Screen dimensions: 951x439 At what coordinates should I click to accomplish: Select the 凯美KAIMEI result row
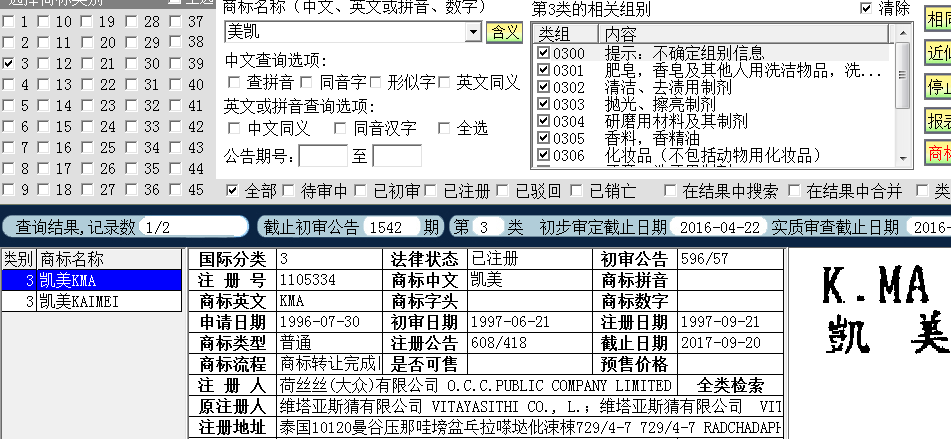[92, 301]
